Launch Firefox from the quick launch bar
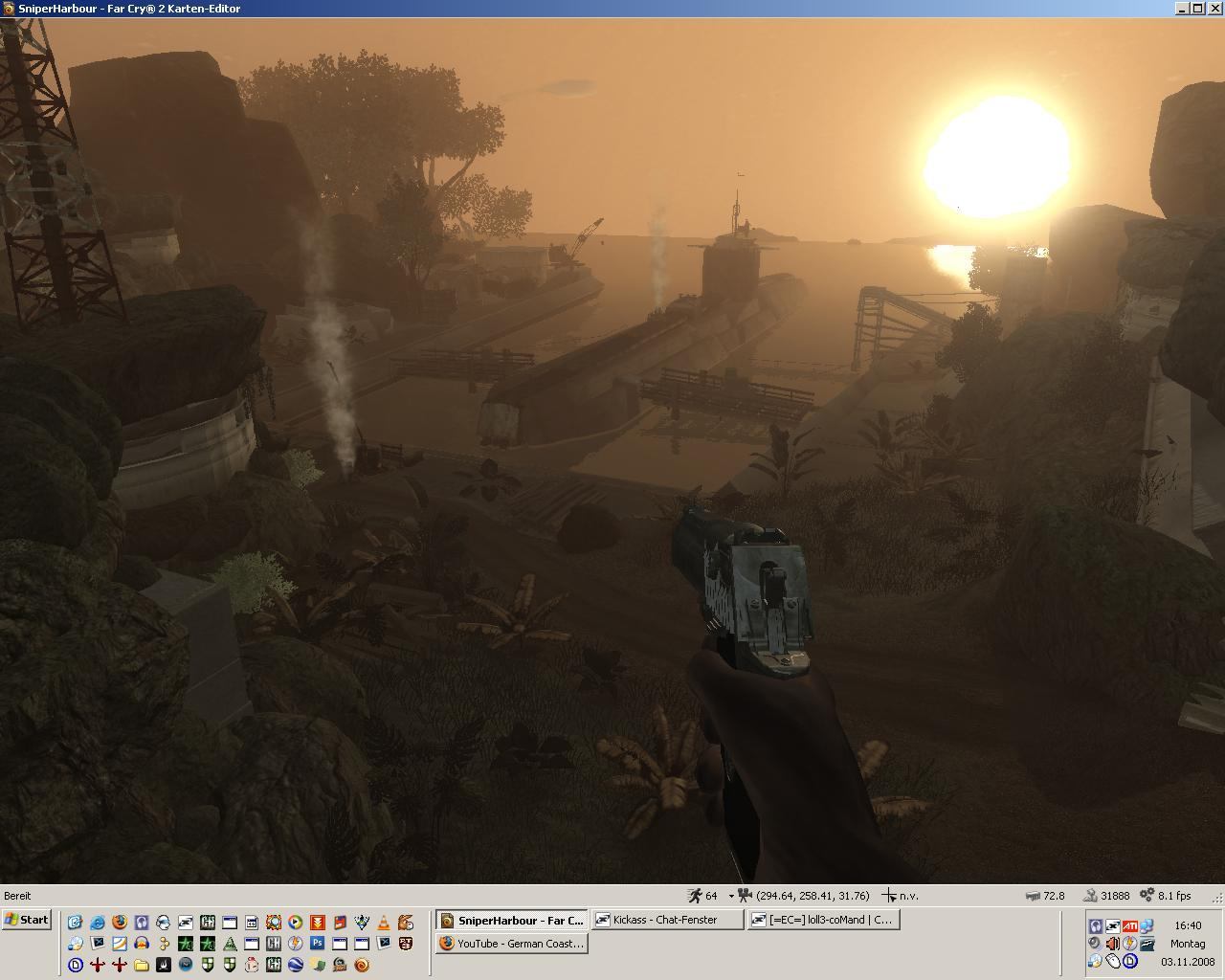Viewport: 1225px width, 980px height. pyautogui.click(x=120, y=923)
